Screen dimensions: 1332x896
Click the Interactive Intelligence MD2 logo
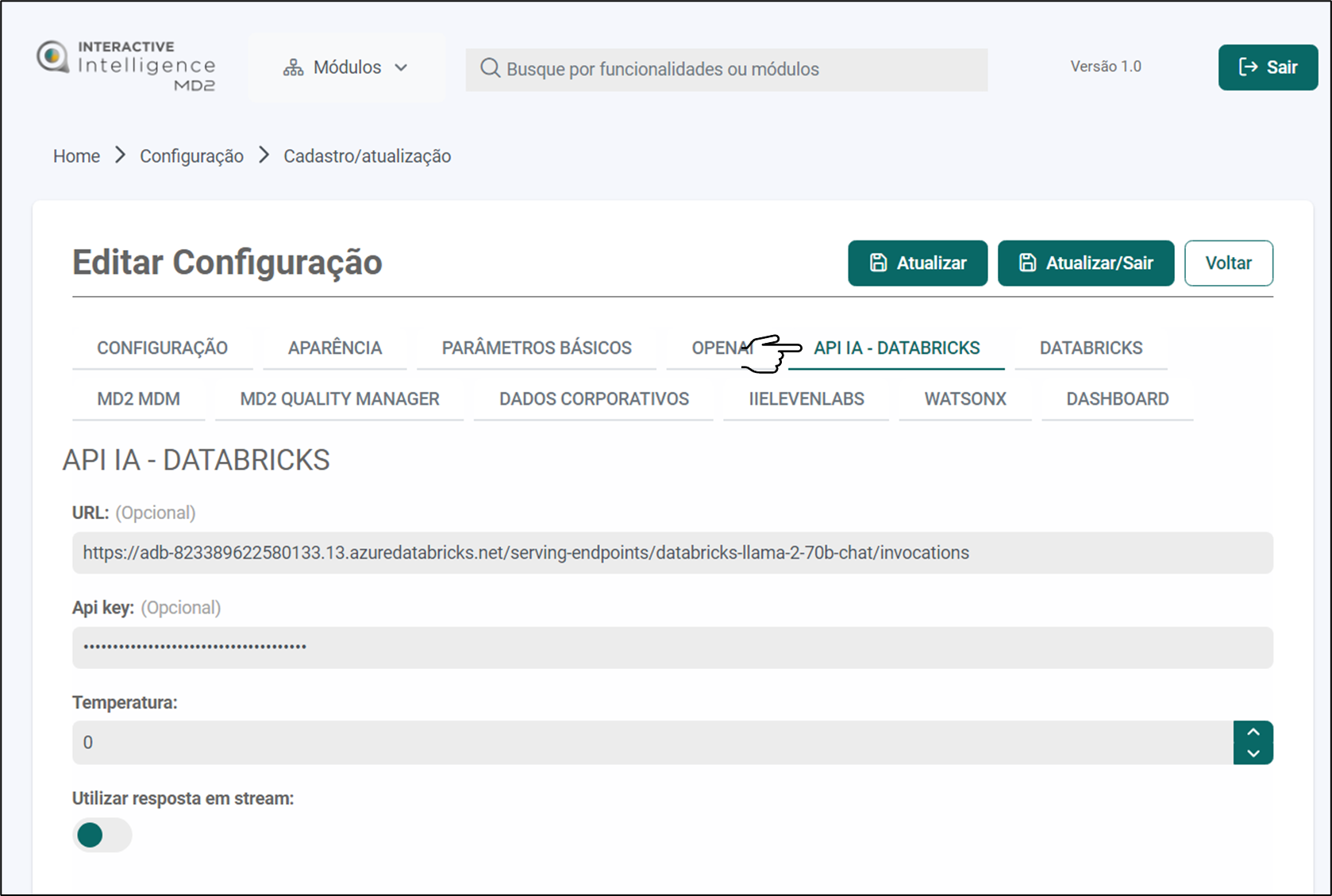126,67
